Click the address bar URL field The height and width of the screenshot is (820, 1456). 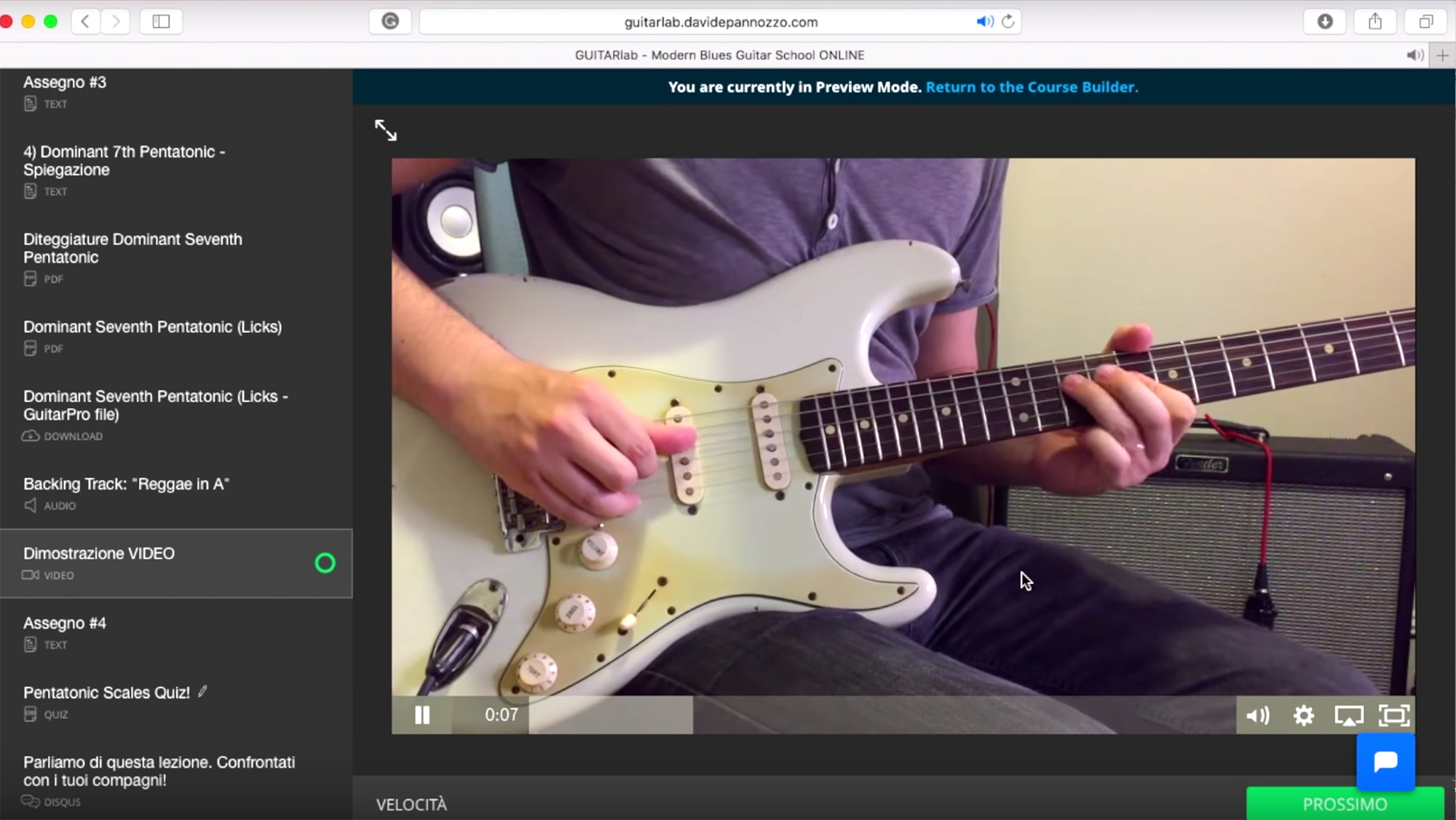tap(720, 22)
